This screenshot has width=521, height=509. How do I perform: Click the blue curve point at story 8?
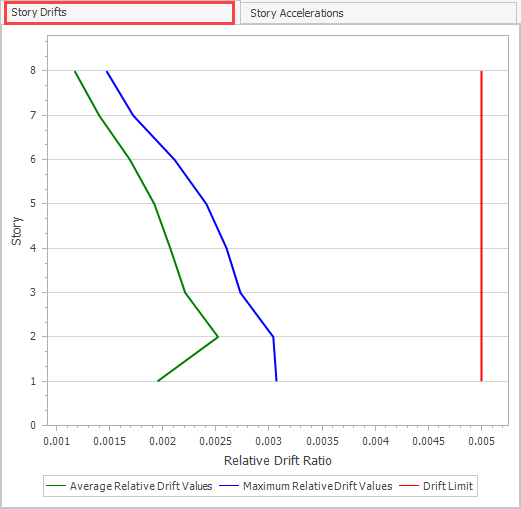pos(107,71)
